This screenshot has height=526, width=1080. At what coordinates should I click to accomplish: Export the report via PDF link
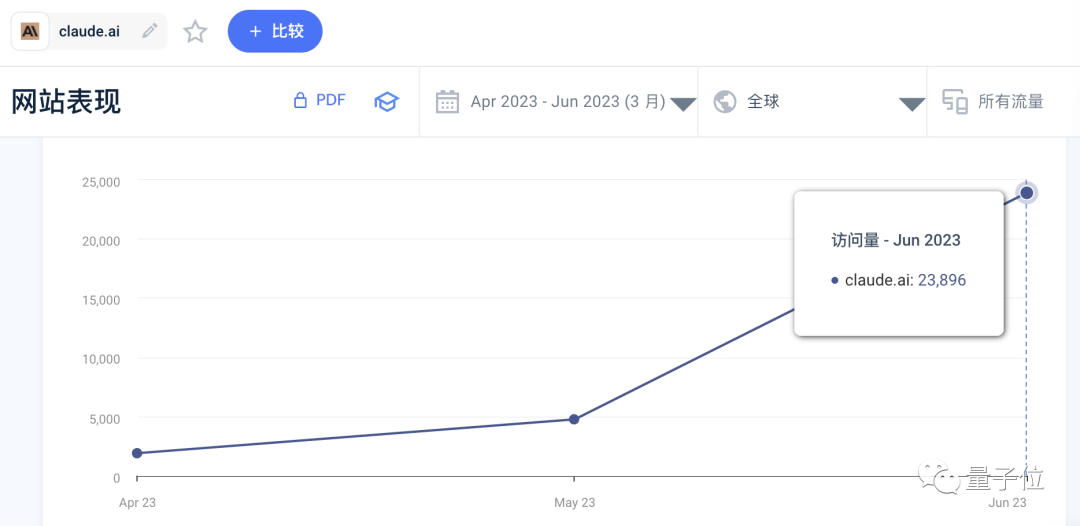(x=331, y=101)
